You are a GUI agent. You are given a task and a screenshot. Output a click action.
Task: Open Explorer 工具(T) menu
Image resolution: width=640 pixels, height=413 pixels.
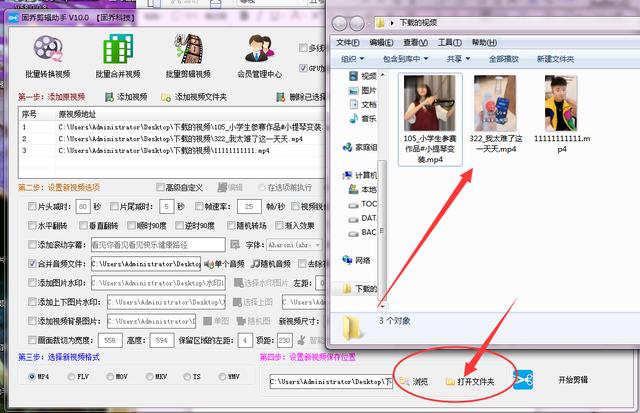(450, 42)
